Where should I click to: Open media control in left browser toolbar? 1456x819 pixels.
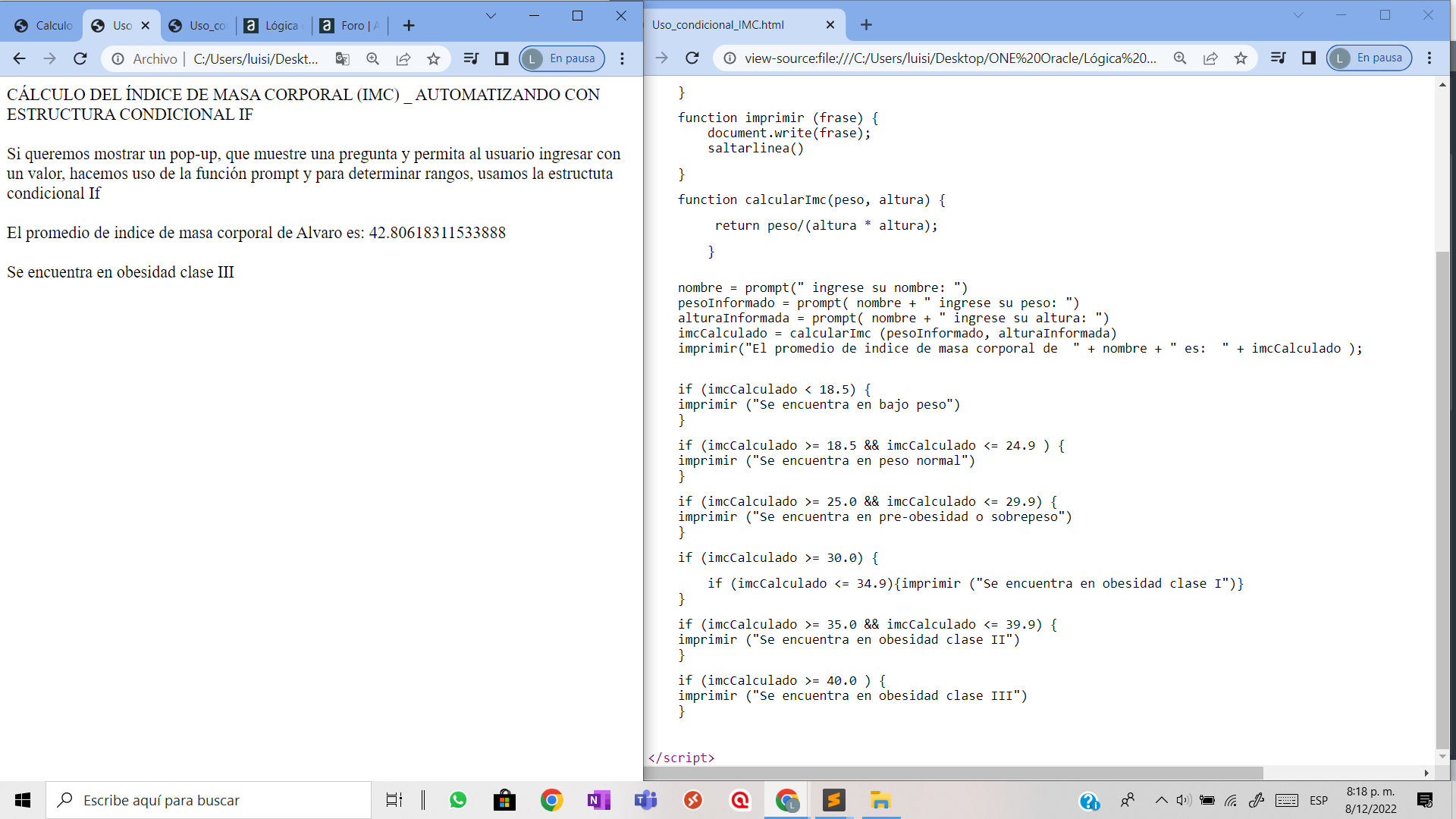pos(471,58)
